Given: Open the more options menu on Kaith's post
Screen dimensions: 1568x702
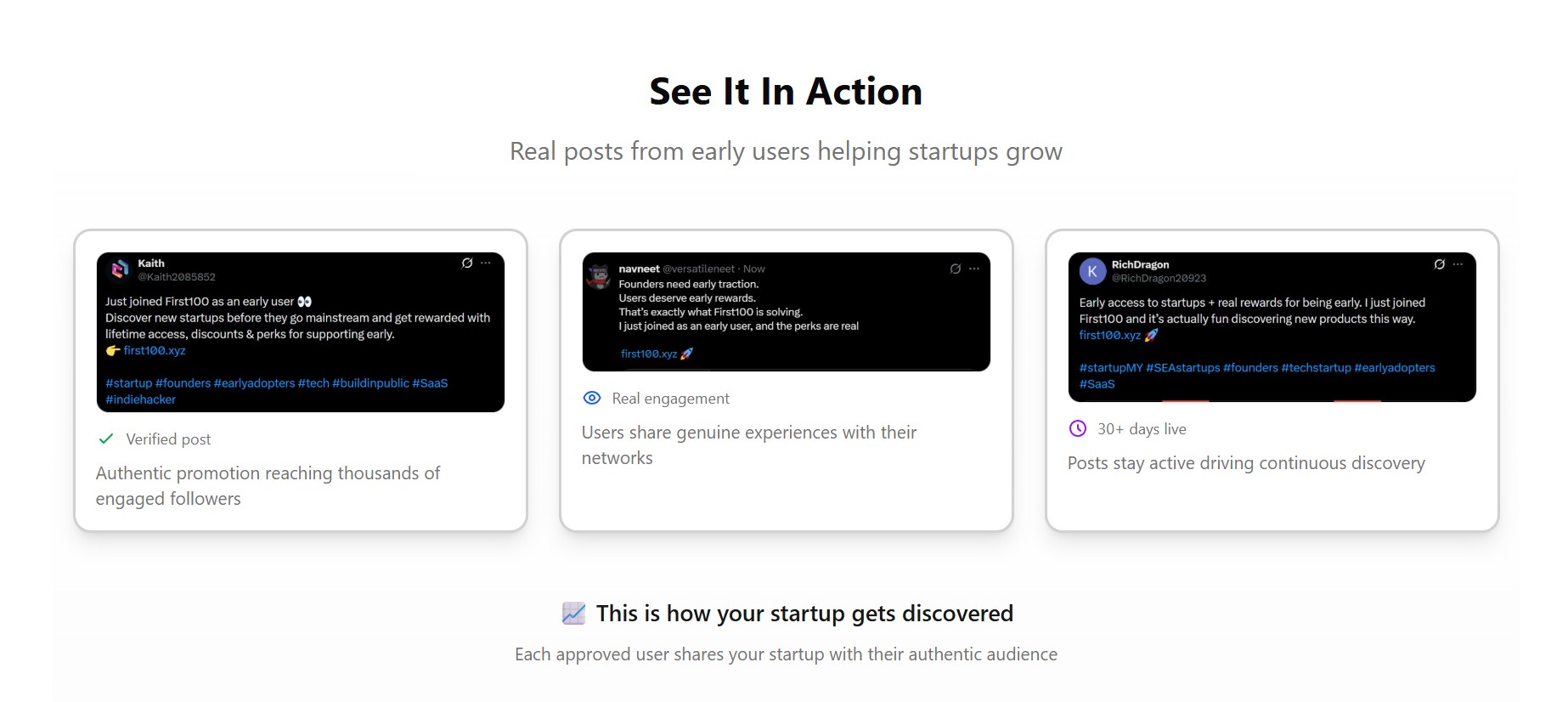Looking at the screenshot, I should (x=486, y=263).
